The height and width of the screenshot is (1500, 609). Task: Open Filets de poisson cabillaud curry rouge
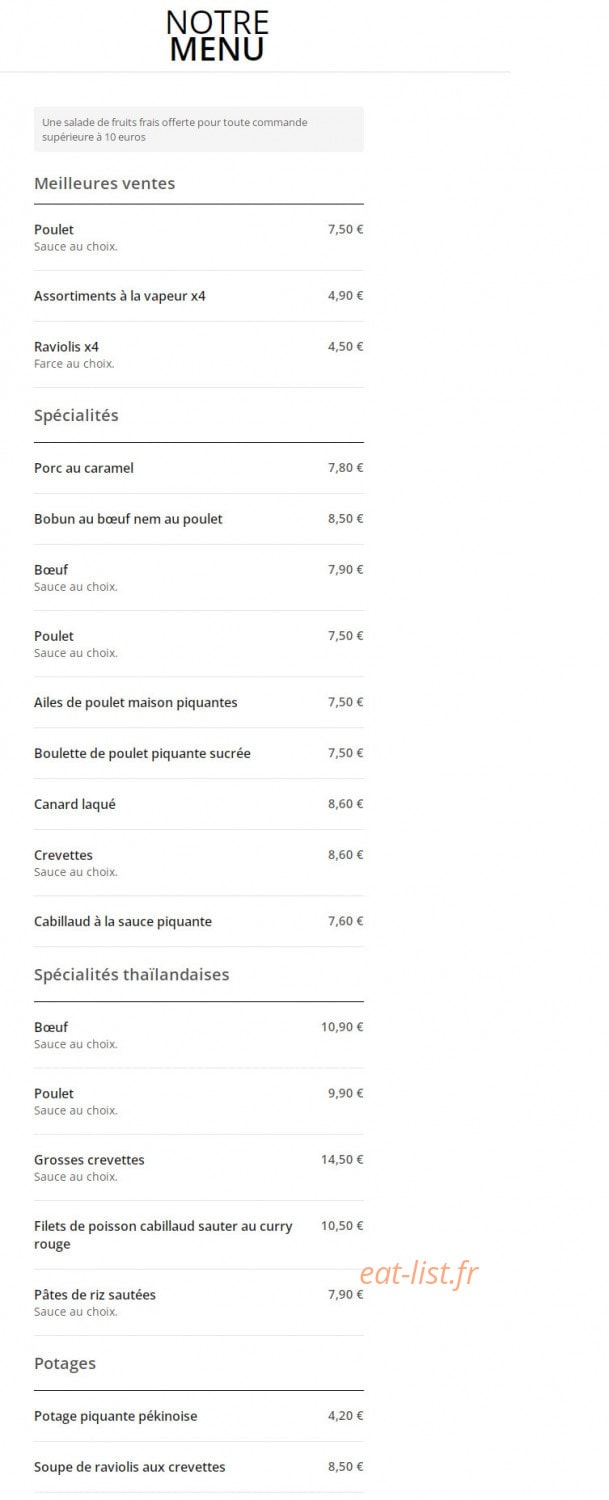click(198, 1235)
